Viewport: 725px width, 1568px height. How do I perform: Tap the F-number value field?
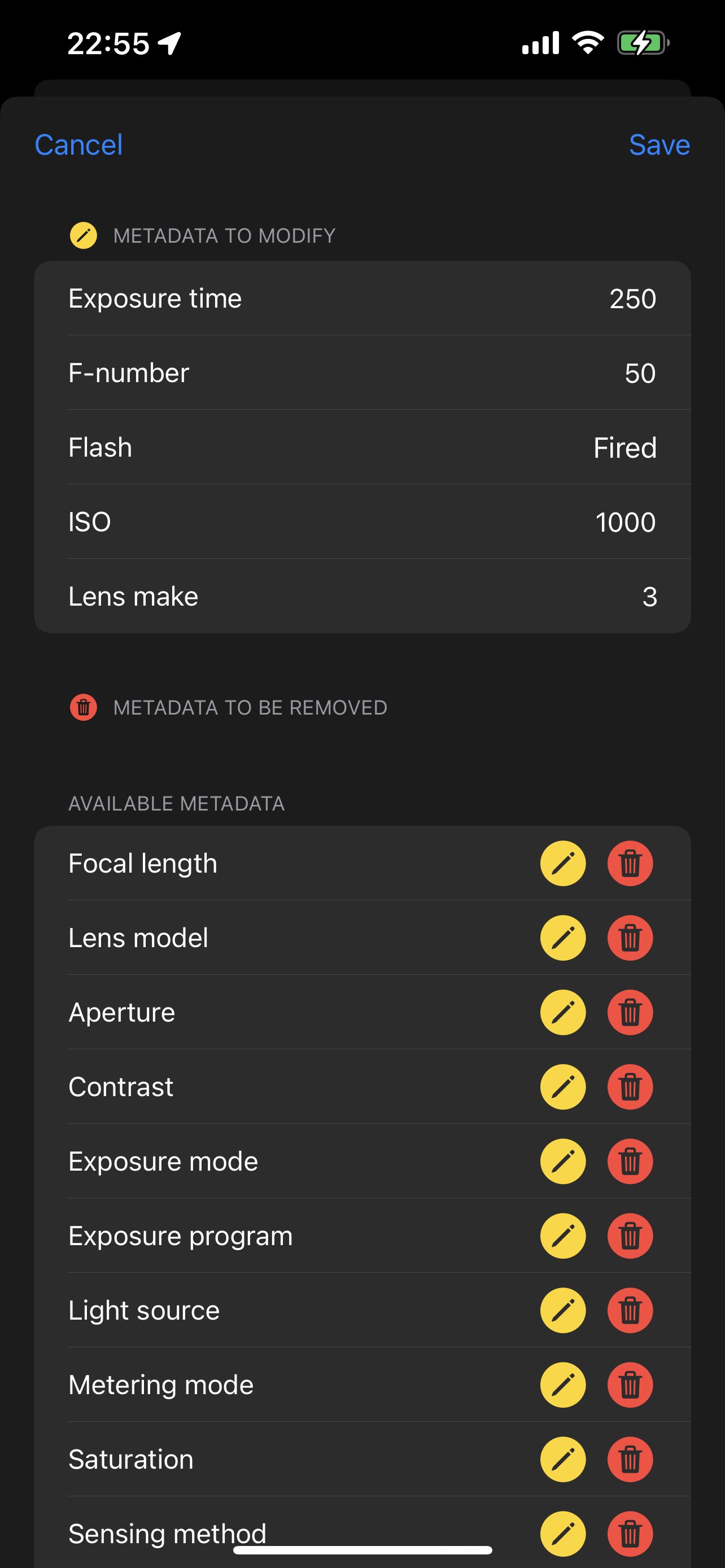[x=640, y=373]
